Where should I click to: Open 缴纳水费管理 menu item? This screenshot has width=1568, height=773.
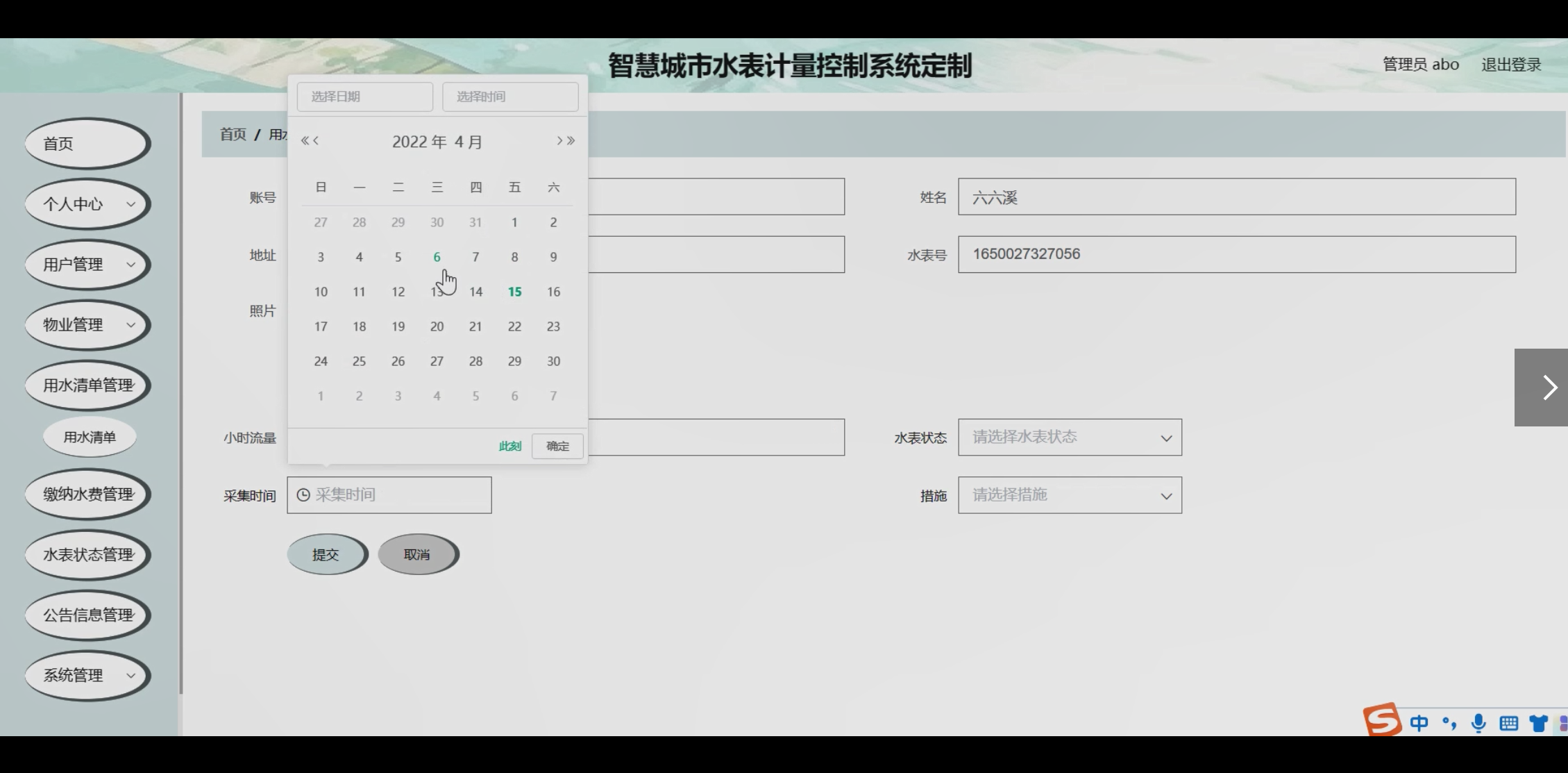[x=87, y=494]
